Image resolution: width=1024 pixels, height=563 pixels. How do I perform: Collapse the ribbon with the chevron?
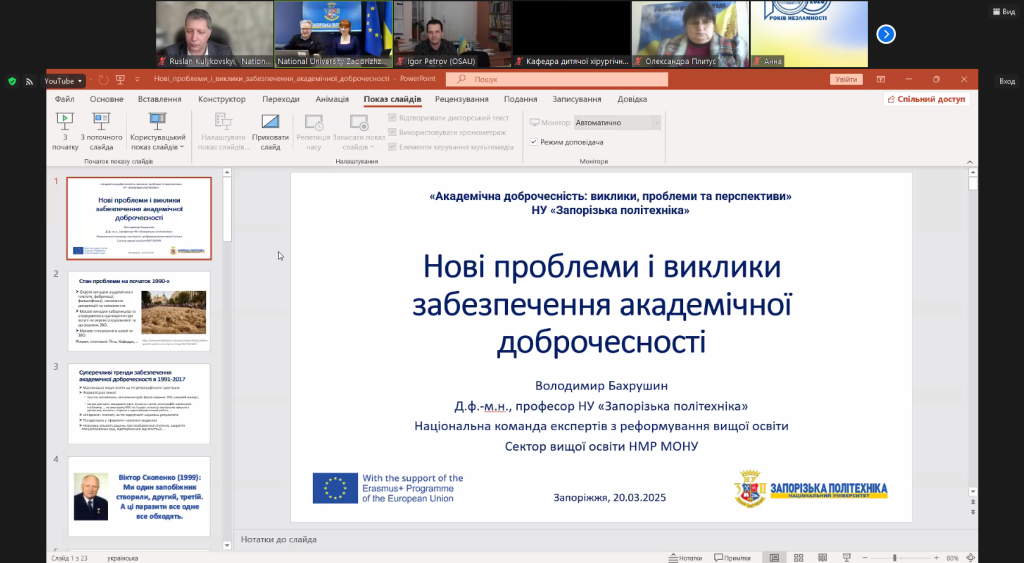[x=970, y=162]
